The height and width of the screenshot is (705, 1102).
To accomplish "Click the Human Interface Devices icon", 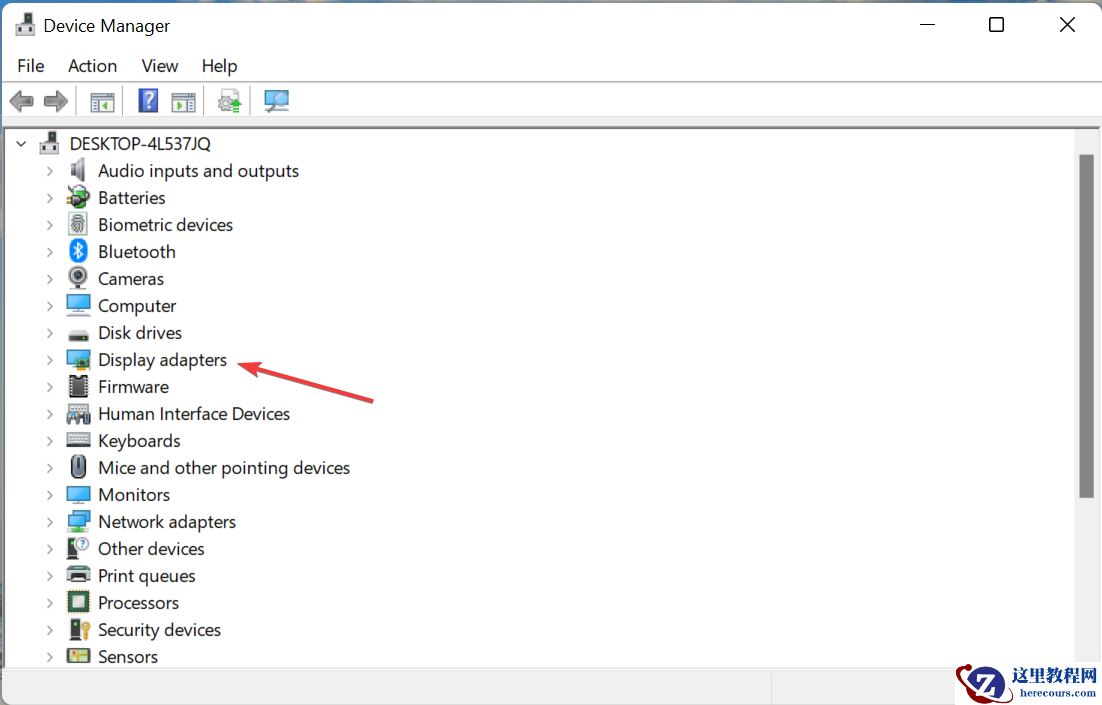I will [78, 413].
